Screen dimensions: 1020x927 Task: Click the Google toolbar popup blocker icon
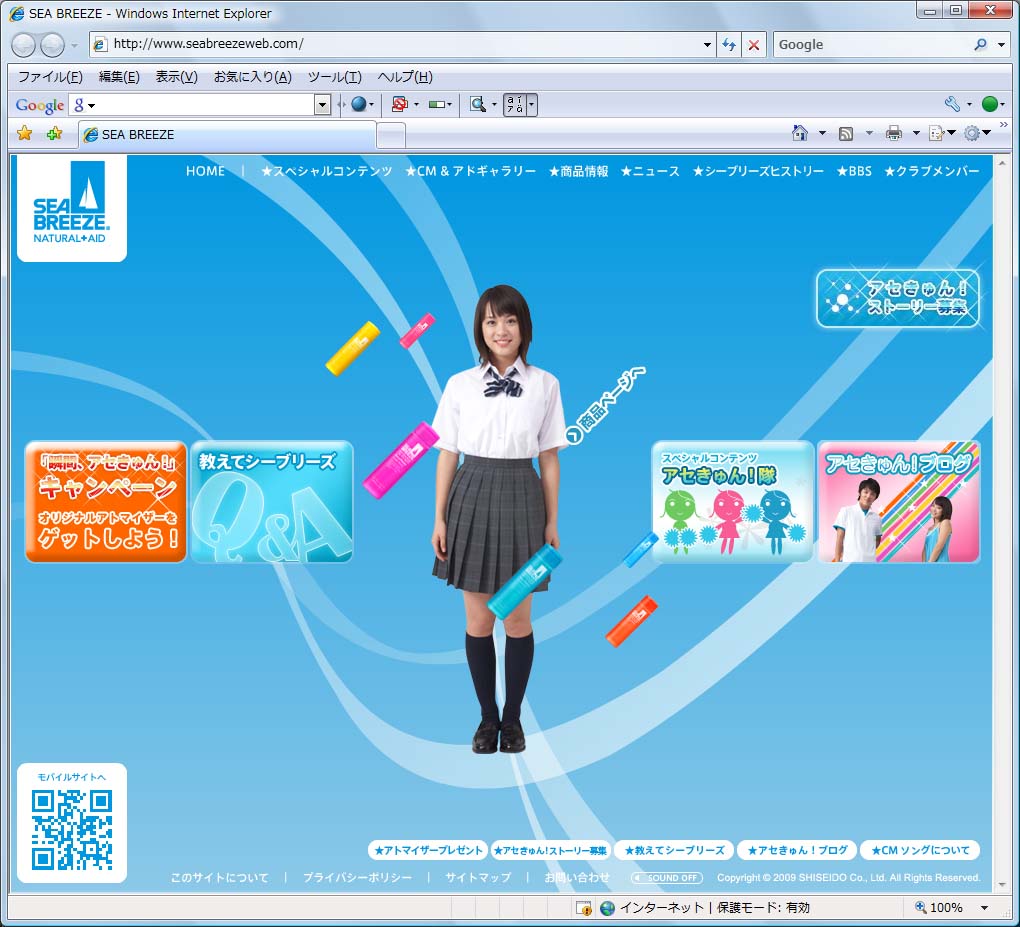tap(399, 105)
